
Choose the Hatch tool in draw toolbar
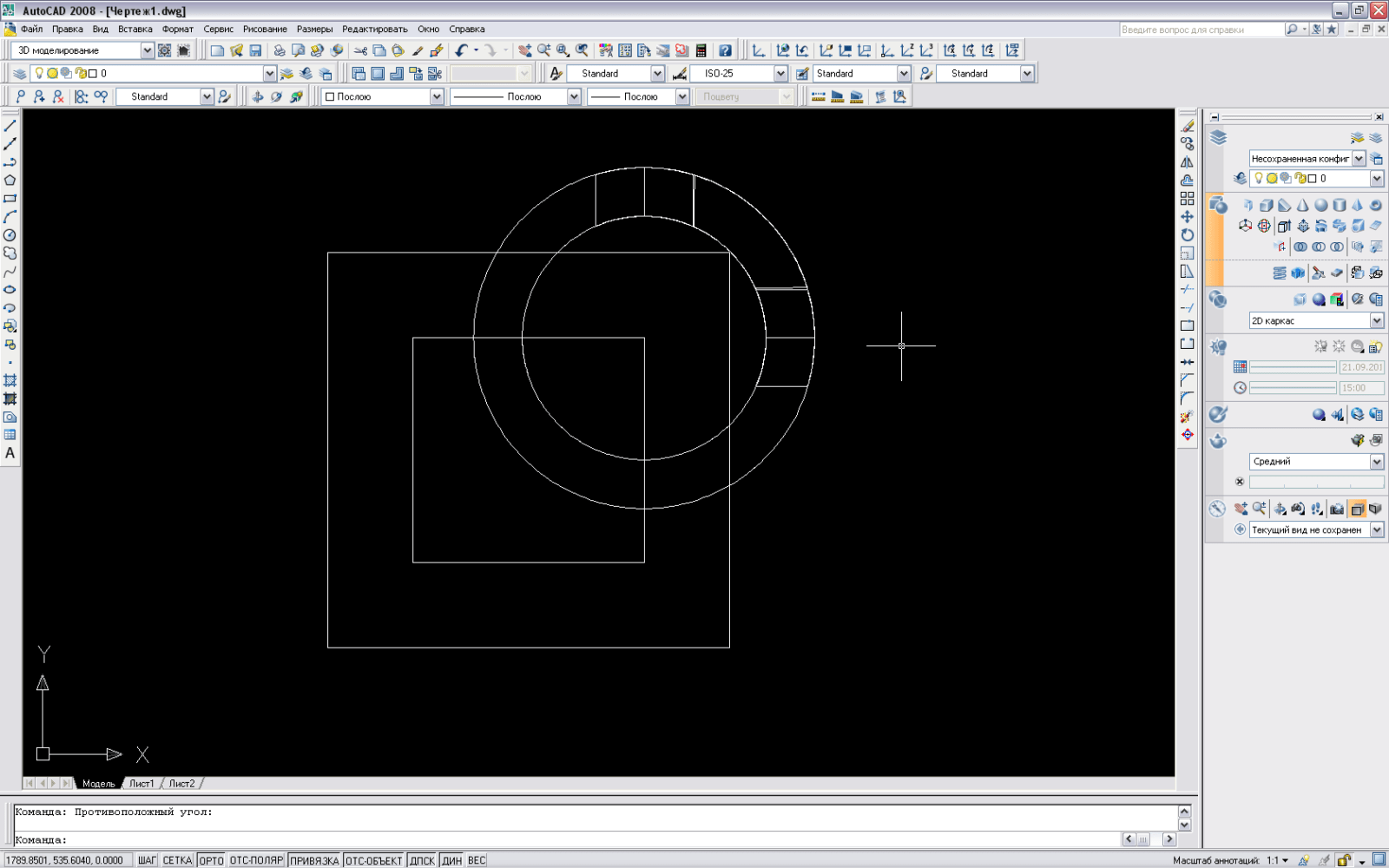click(10, 381)
